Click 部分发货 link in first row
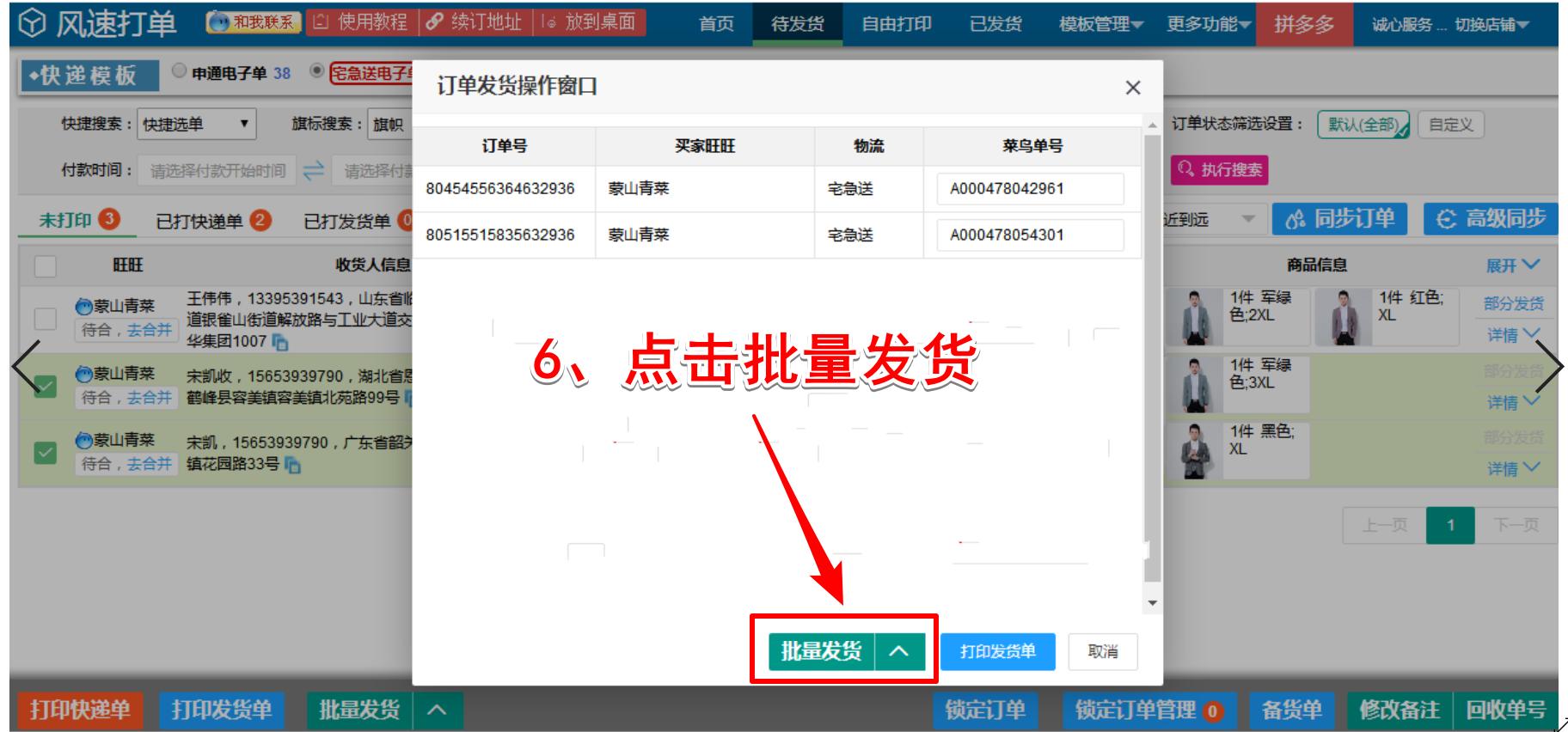 pyautogui.click(x=1513, y=303)
